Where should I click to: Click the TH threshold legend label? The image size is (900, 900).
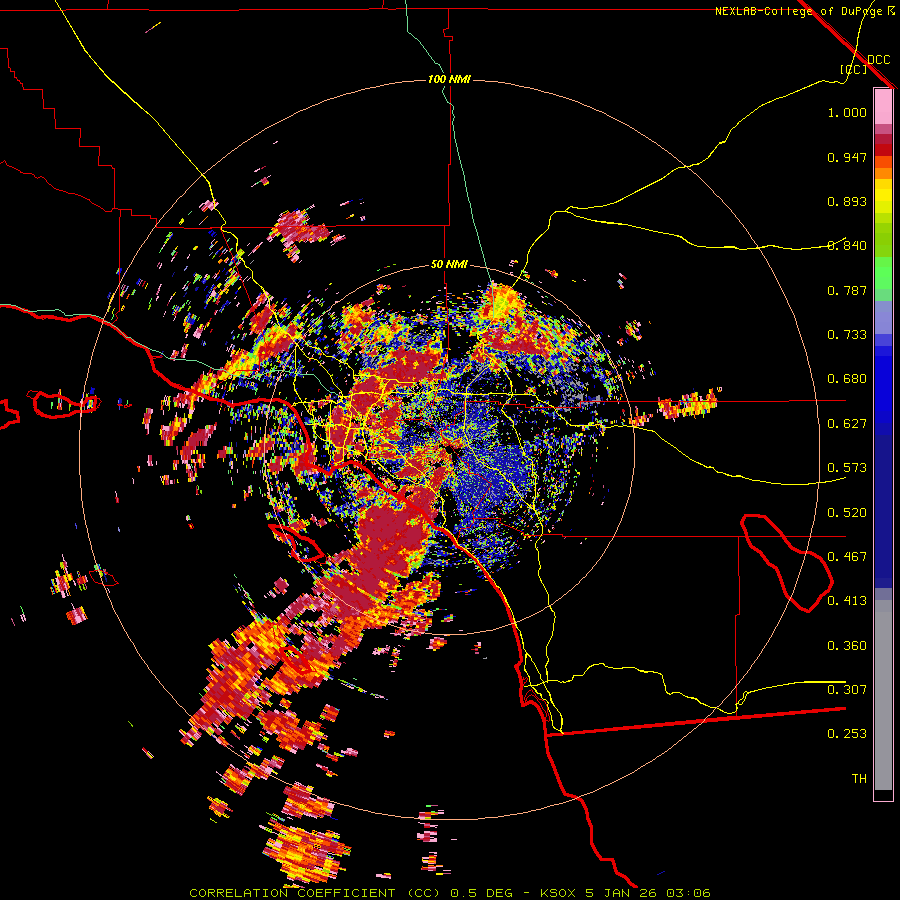859,779
